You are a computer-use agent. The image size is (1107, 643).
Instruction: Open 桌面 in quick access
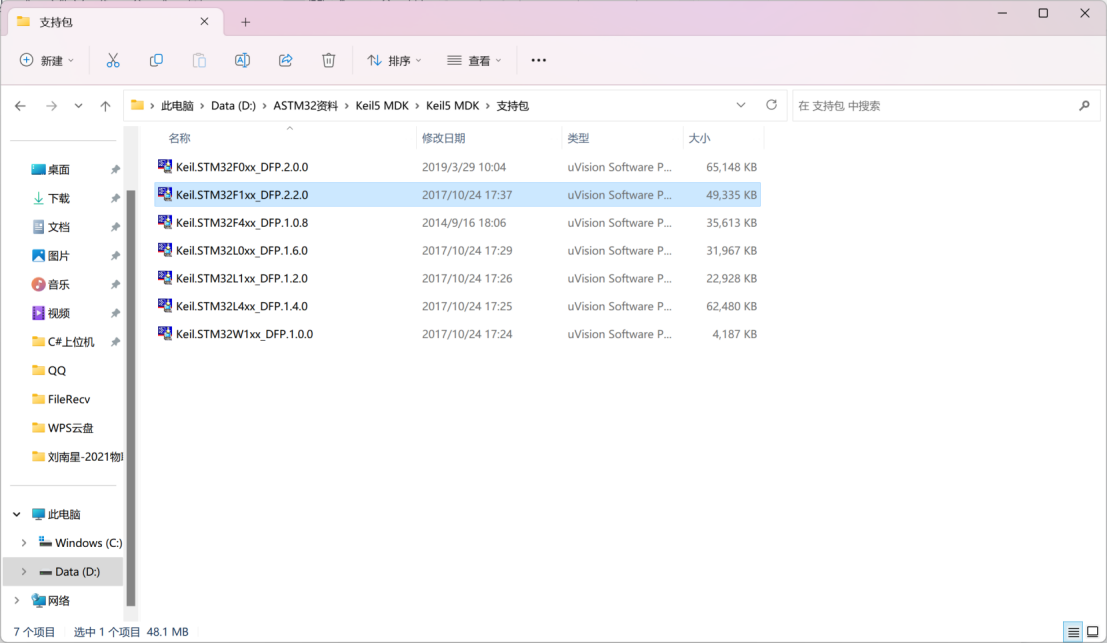pyautogui.click(x=59, y=169)
